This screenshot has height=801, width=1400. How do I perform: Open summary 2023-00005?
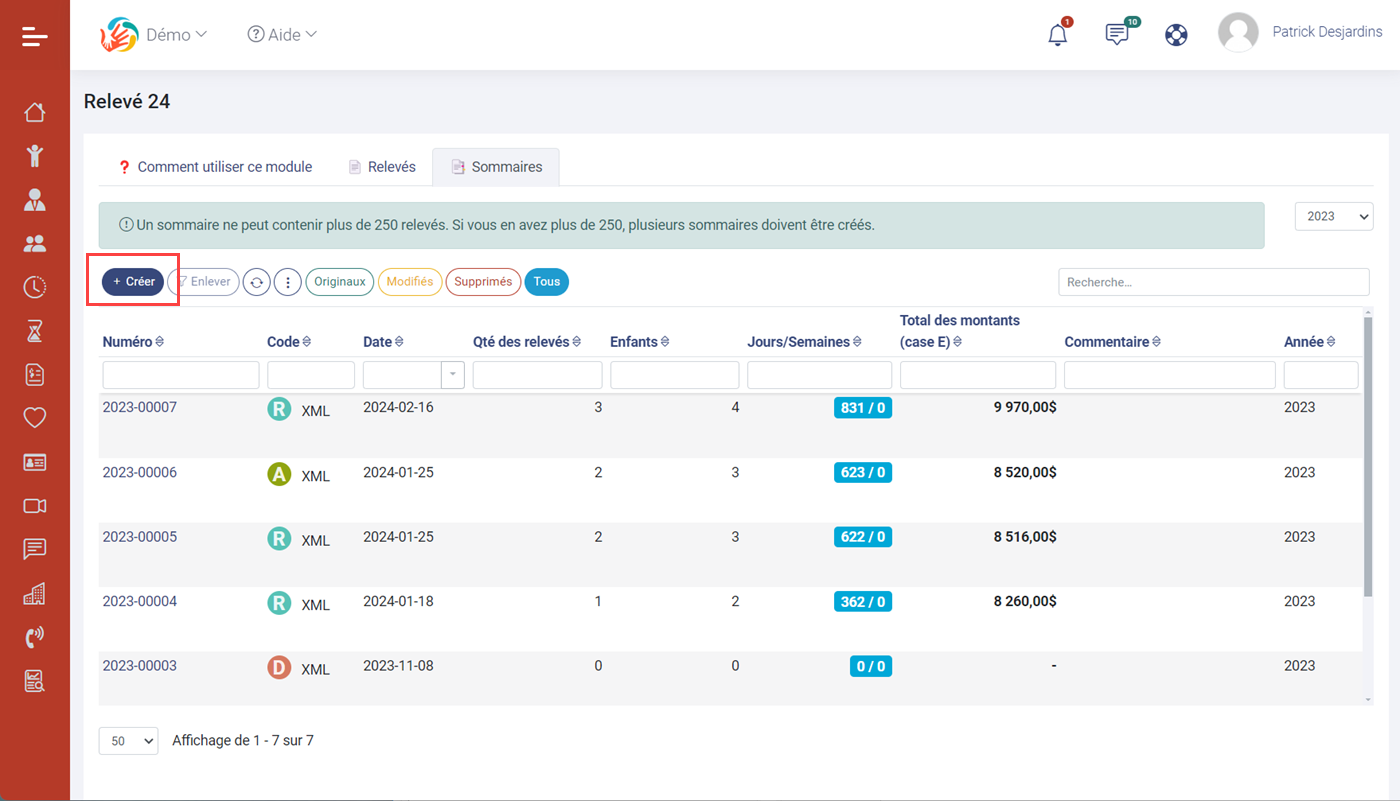(x=140, y=537)
